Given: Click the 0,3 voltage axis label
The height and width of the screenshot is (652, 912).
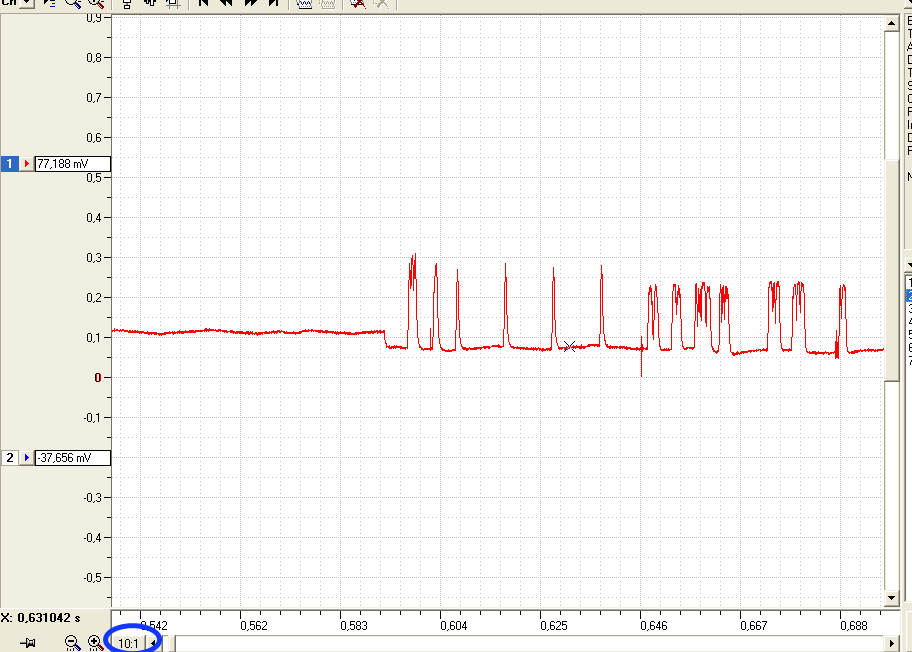Looking at the screenshot, I should pos(94,258).
